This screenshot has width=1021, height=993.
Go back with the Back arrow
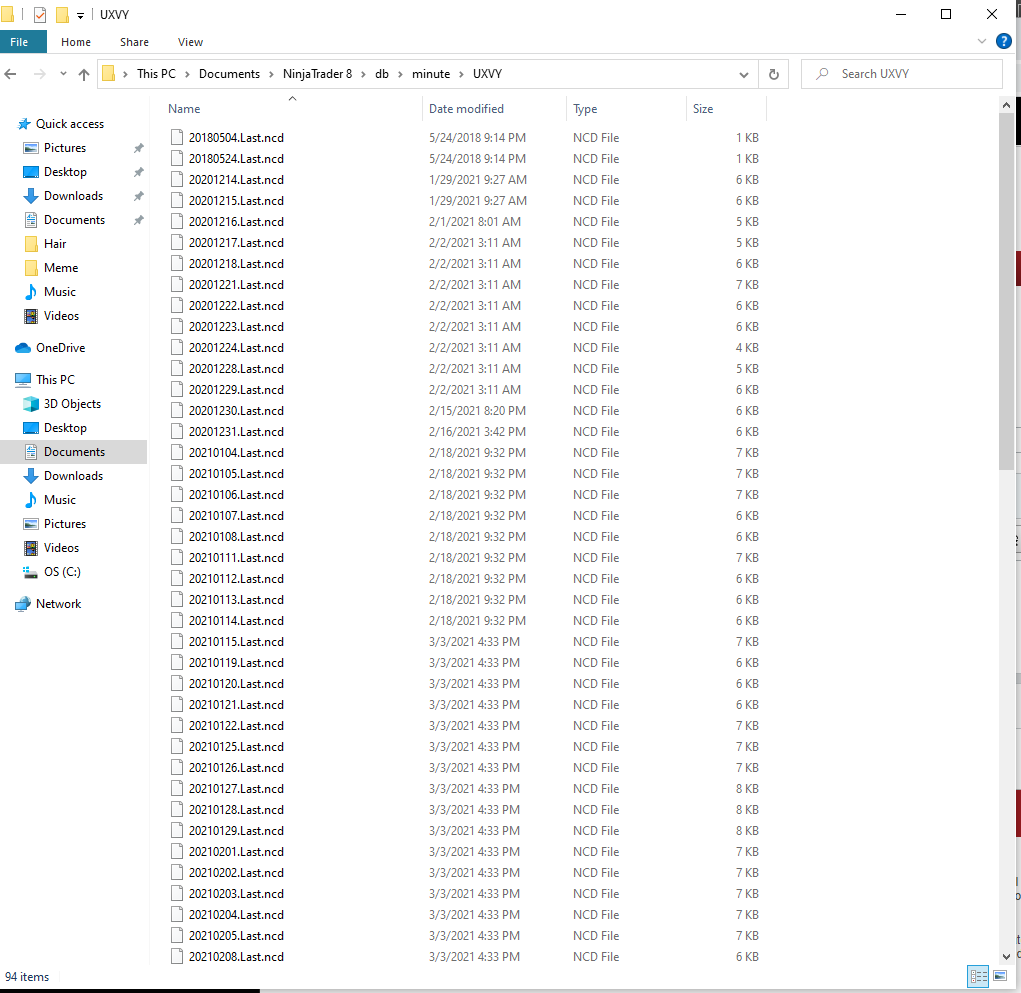click(x=10, y=74)
